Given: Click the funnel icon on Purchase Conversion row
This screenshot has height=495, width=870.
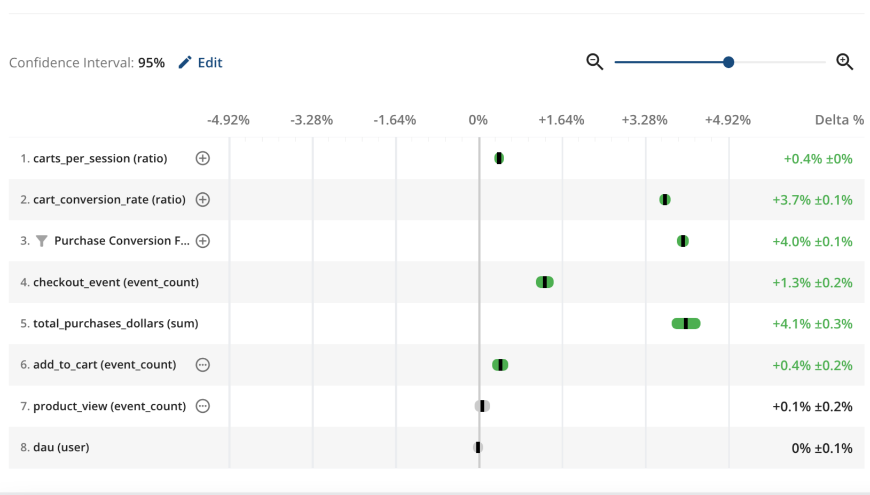Looking at the screenshot, I should point(42,241).
